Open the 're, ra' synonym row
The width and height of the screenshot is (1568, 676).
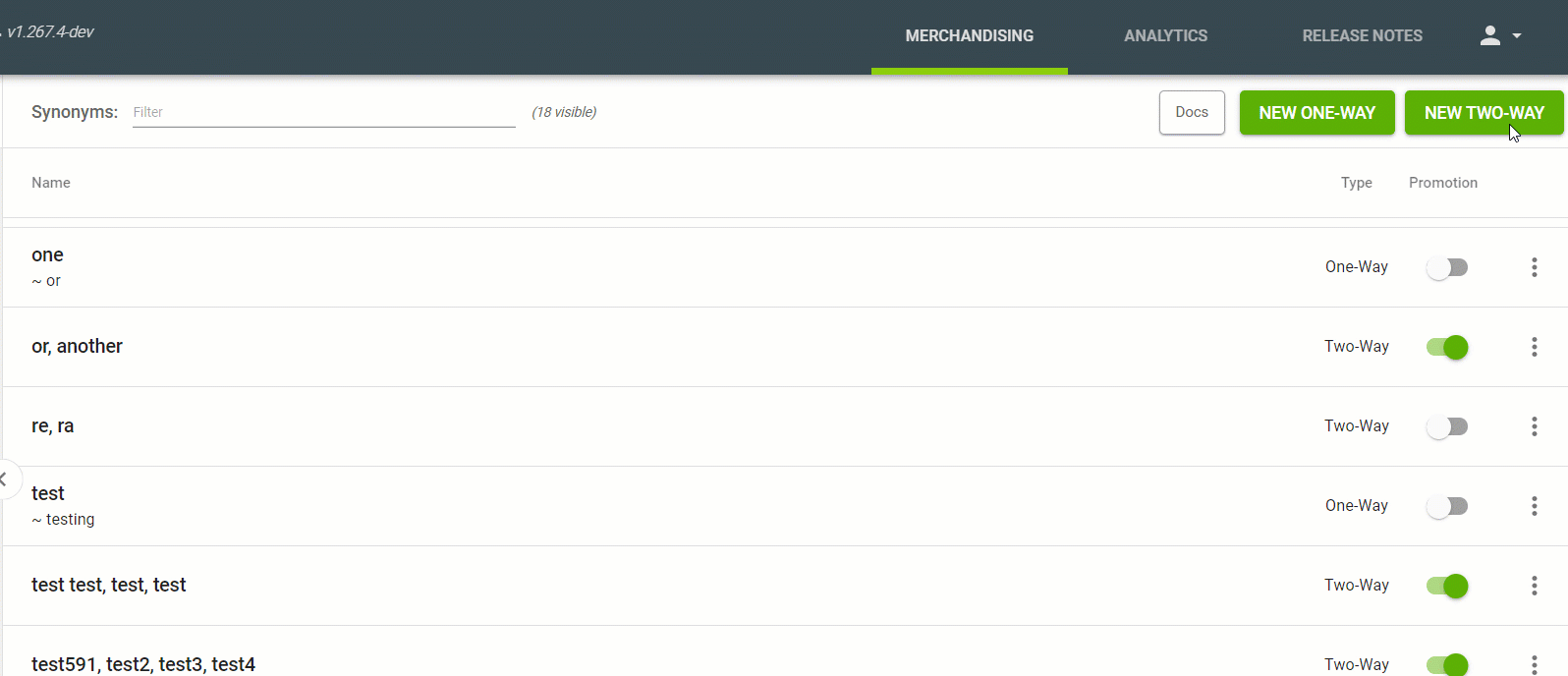[x=784, y=426]
